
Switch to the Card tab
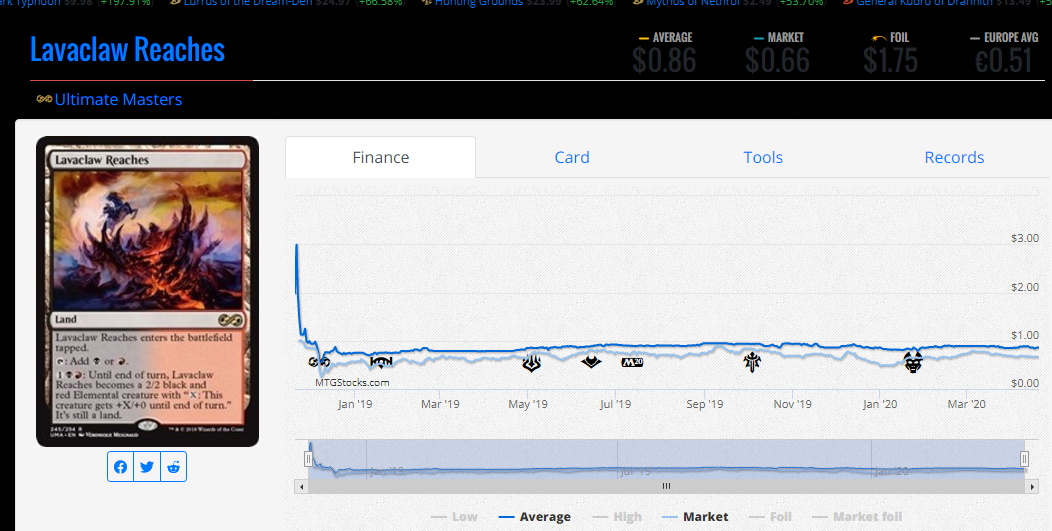[572, 157]
